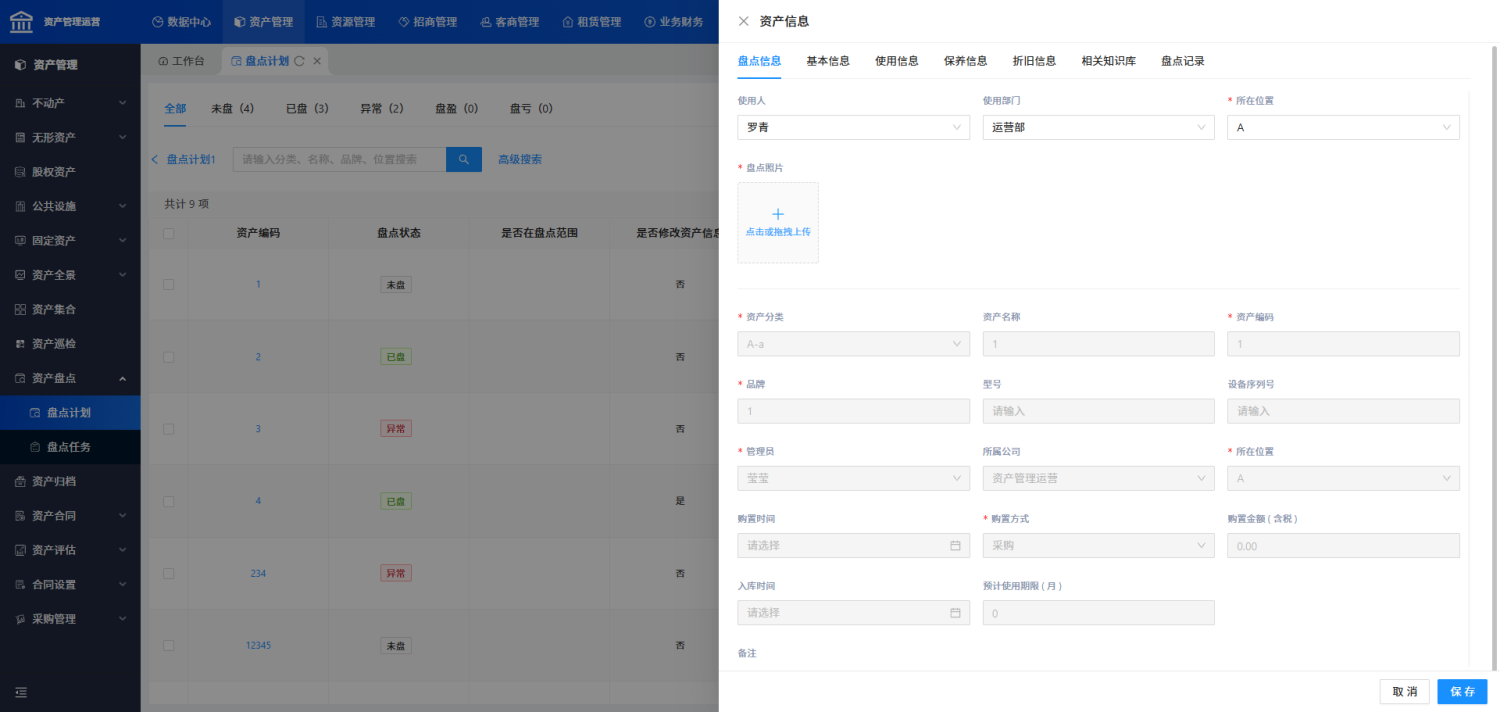
Task: Switch to 折旧信息 tab
Action: 1034,61
